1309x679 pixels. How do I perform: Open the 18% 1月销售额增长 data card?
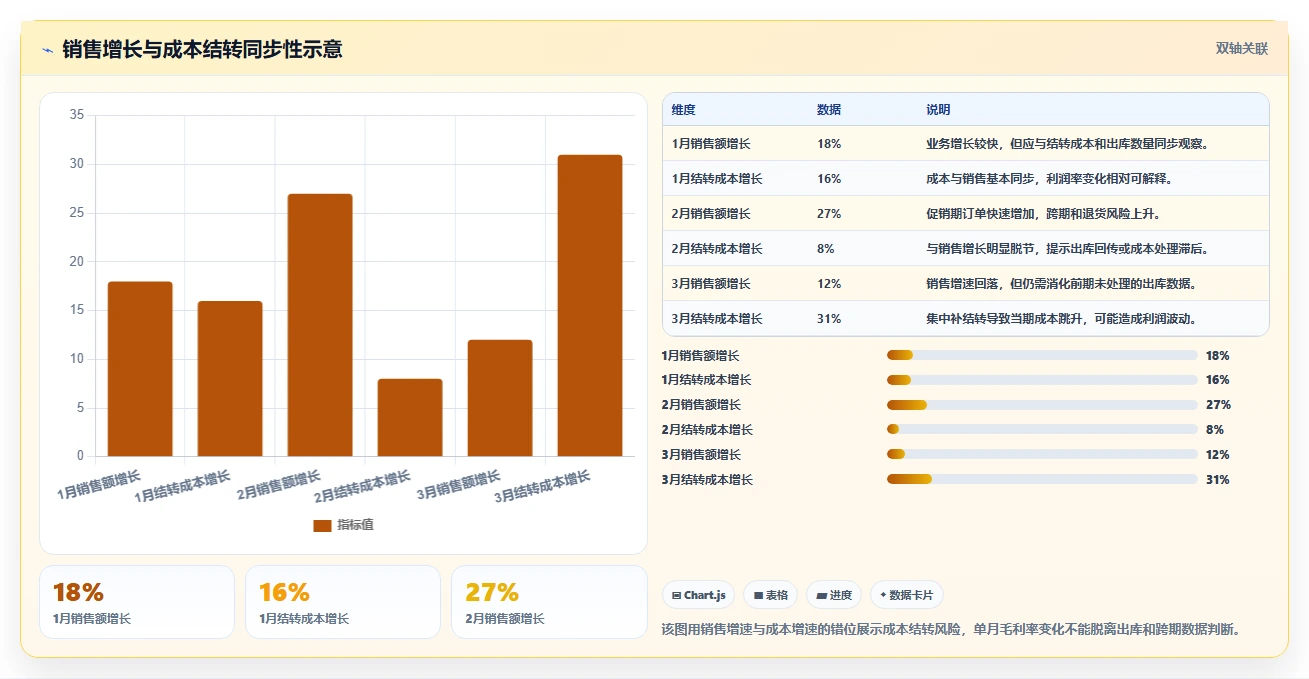click(137, 602)
